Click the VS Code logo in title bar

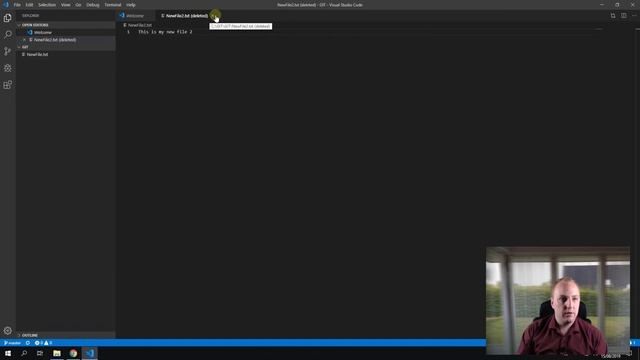[x=5, y=5]
